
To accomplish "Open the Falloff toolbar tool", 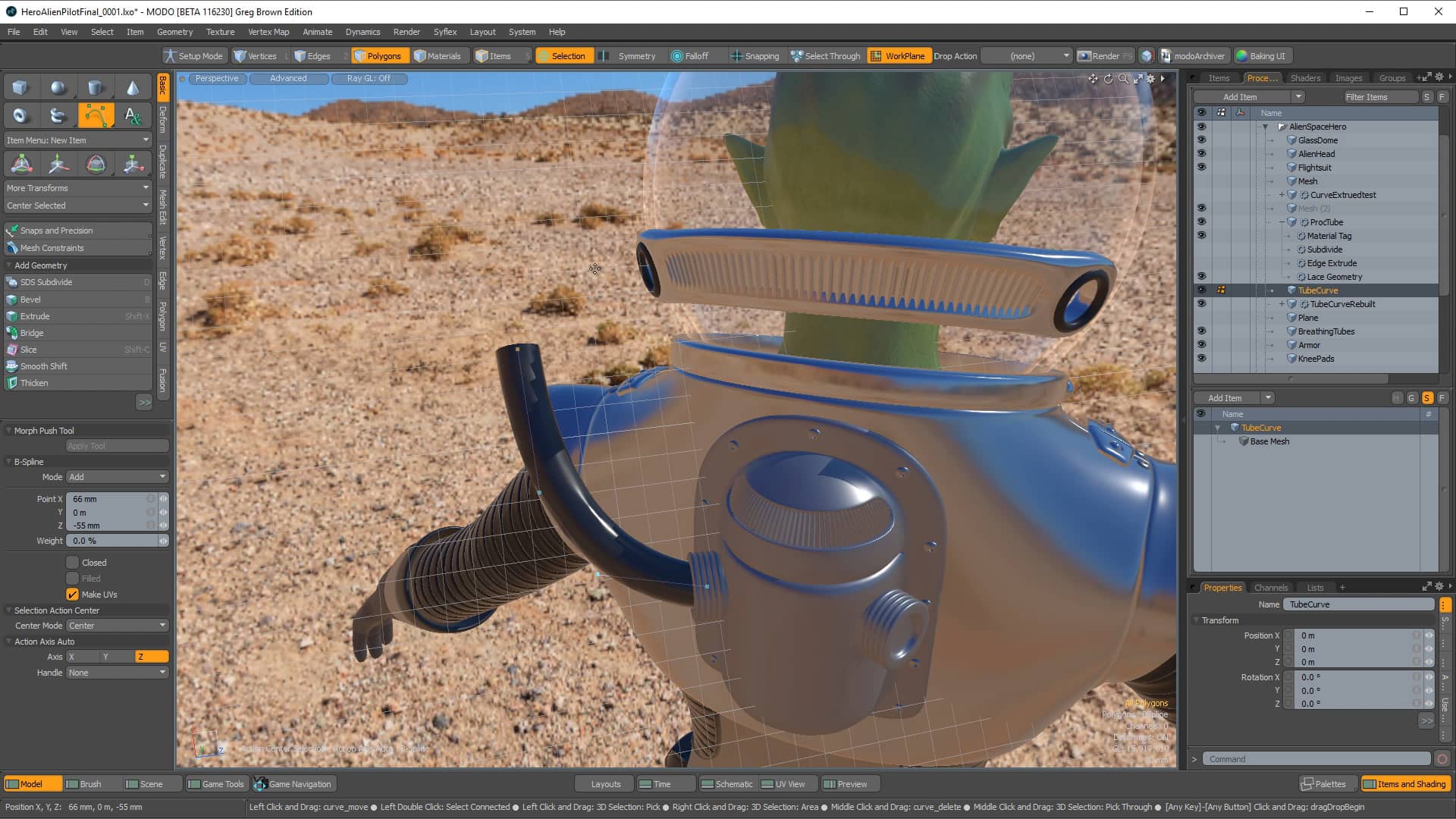I will (x=692, y=55).
